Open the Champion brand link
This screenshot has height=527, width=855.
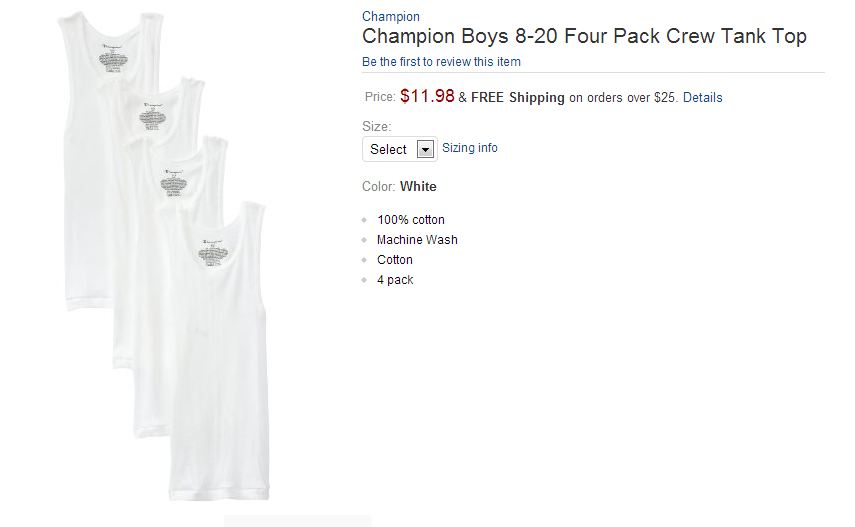tap(390, 16)
